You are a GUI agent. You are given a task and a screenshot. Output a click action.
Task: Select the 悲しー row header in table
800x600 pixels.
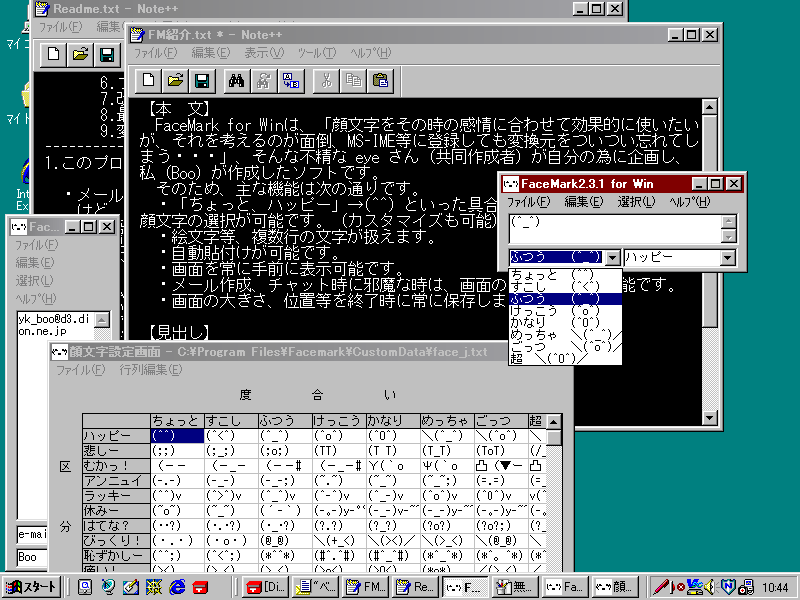[116, 451]
